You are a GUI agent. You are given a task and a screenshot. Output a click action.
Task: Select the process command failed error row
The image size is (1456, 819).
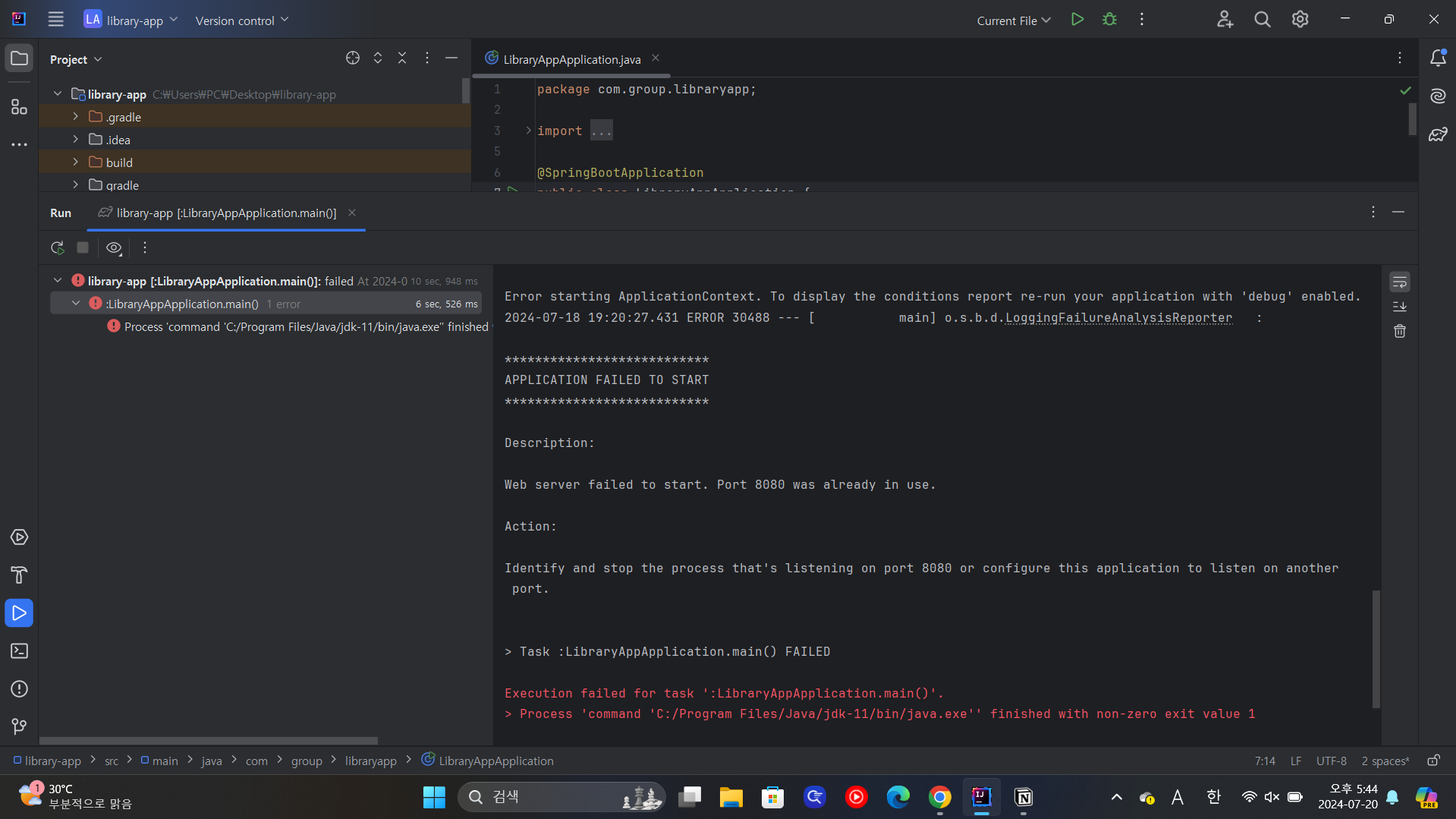click(x=300, y=326)
